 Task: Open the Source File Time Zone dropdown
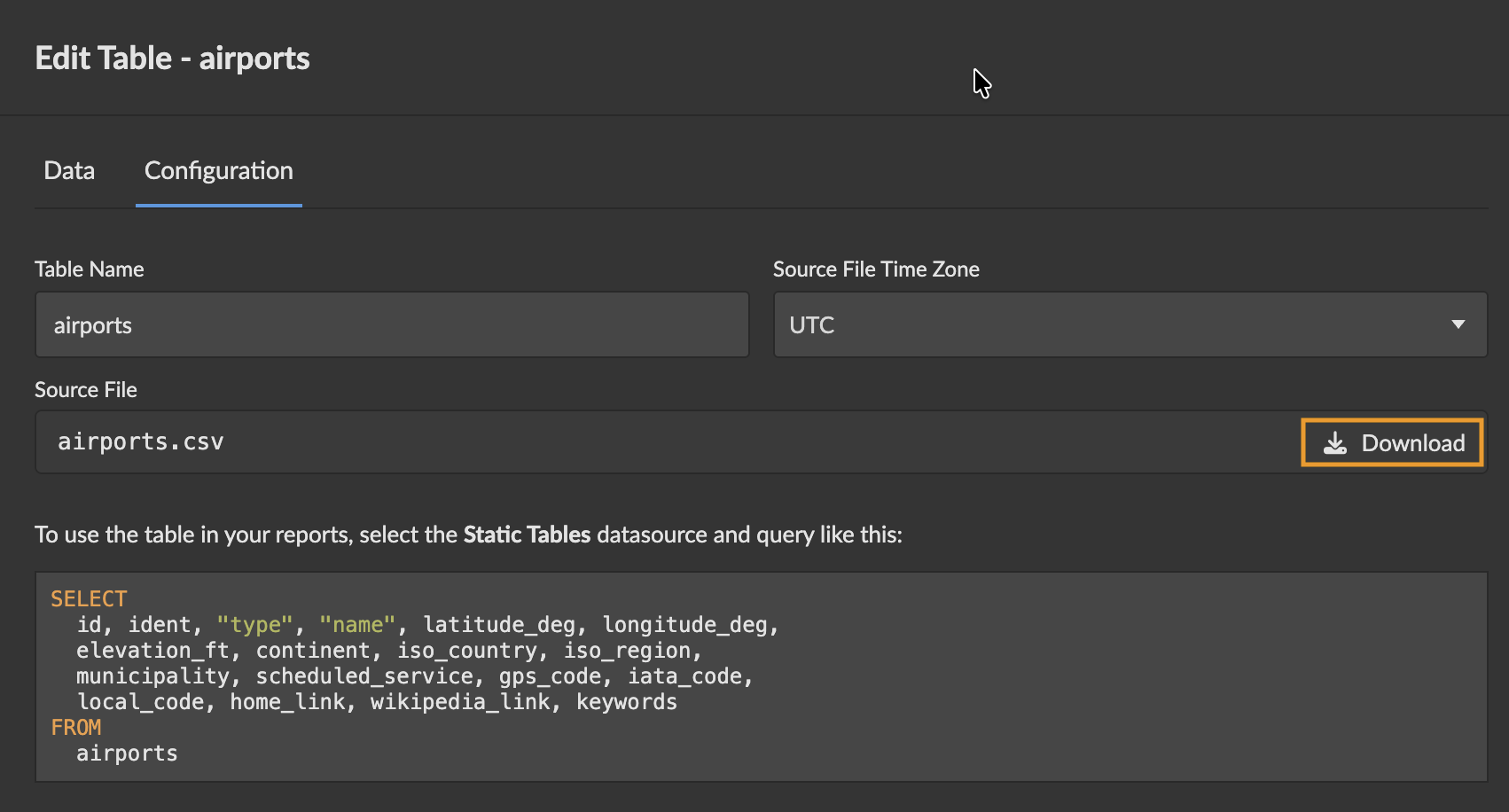1130,324
